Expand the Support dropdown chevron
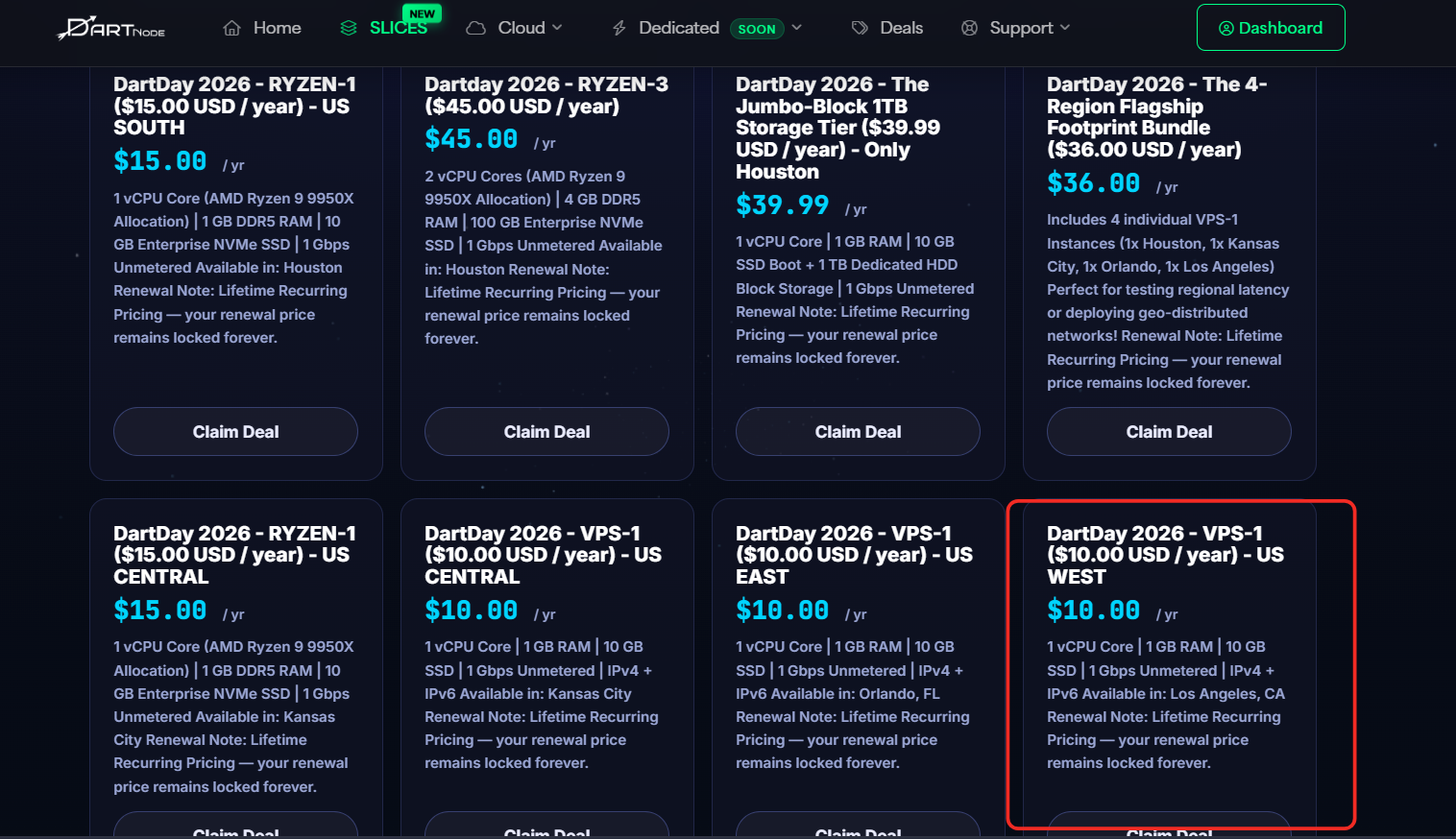1456x839 pixels. tap(1064, 28)
